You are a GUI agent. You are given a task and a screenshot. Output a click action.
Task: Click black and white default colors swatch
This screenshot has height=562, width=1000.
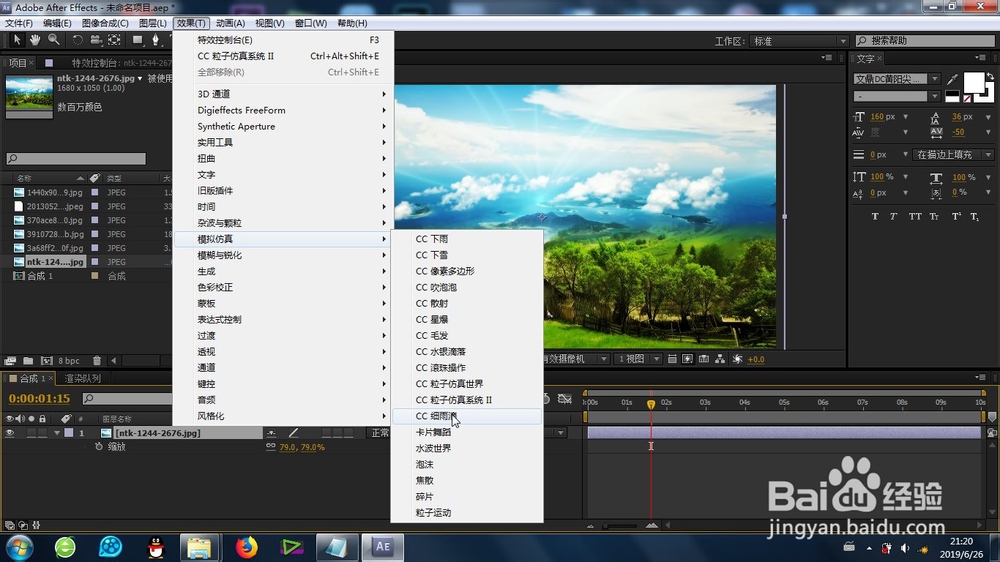[952, 96]
